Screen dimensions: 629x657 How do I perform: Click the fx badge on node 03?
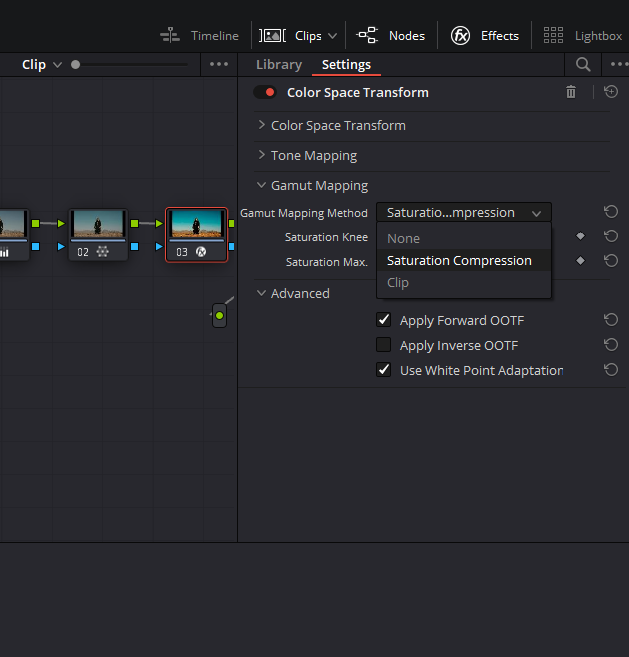coord(201,252)
